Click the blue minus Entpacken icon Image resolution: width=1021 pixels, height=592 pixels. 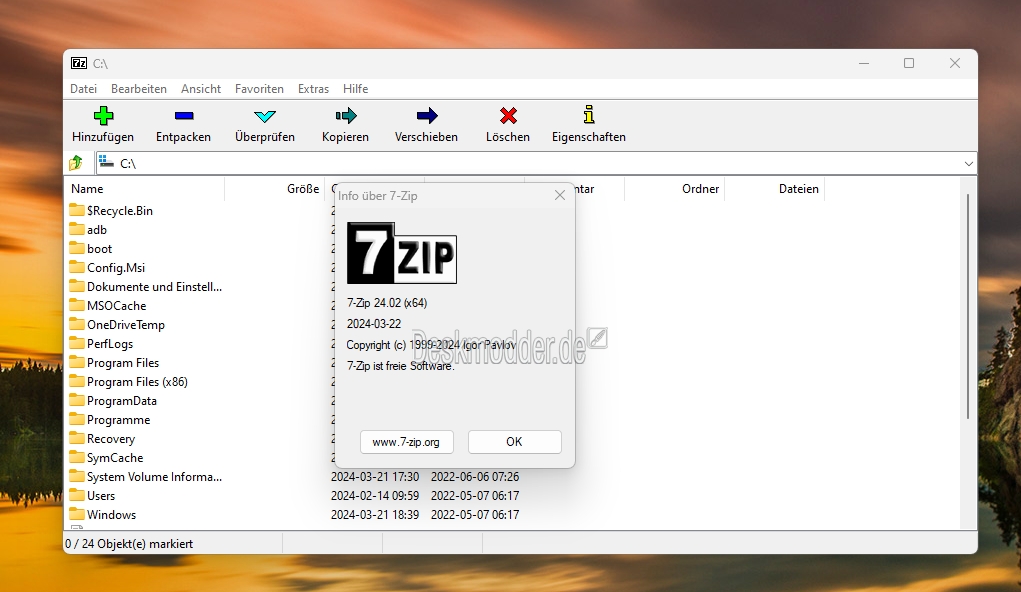(184, 116)
